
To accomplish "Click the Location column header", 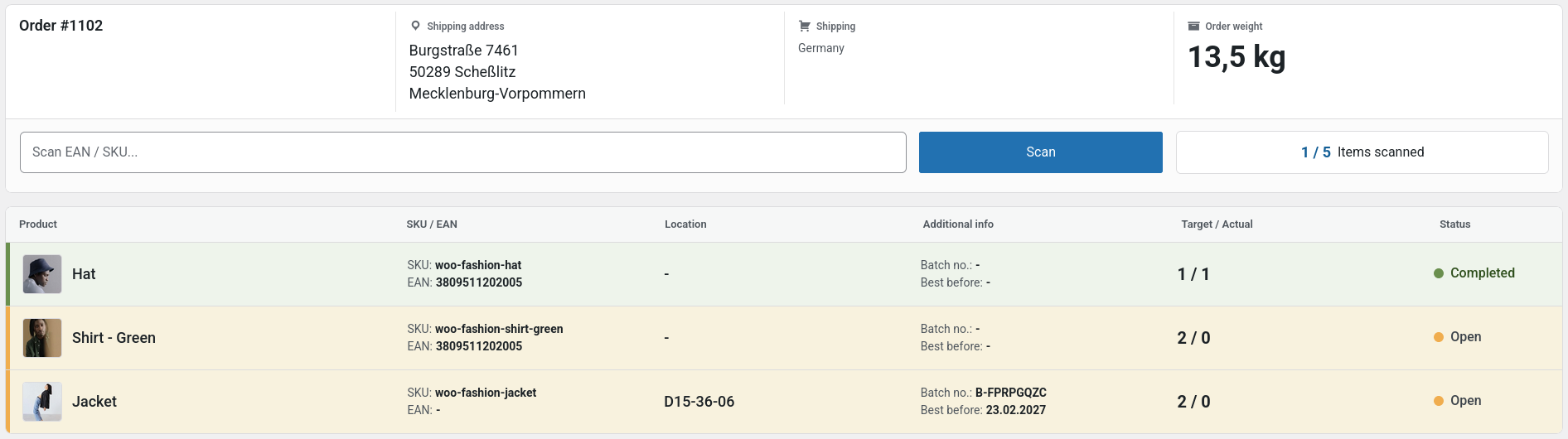I will pos(685,224).
